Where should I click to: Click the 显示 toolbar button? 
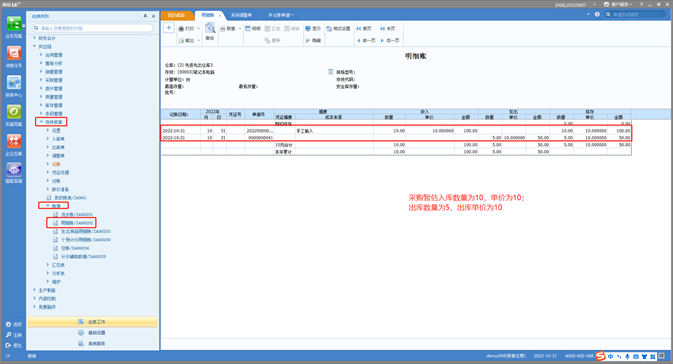(x=313, y=28)
